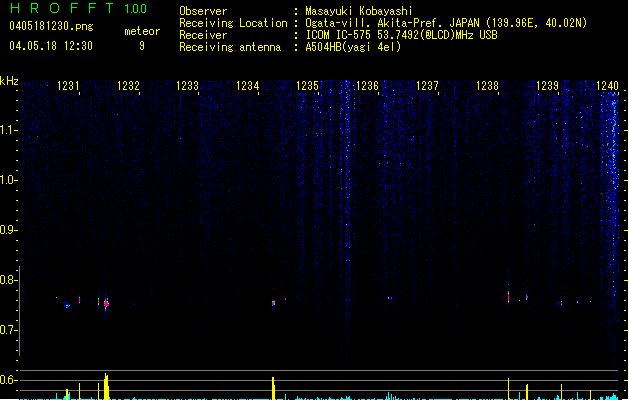Click the meteor echo near 1234
This screenshot has width=629, height=400.
274,303
